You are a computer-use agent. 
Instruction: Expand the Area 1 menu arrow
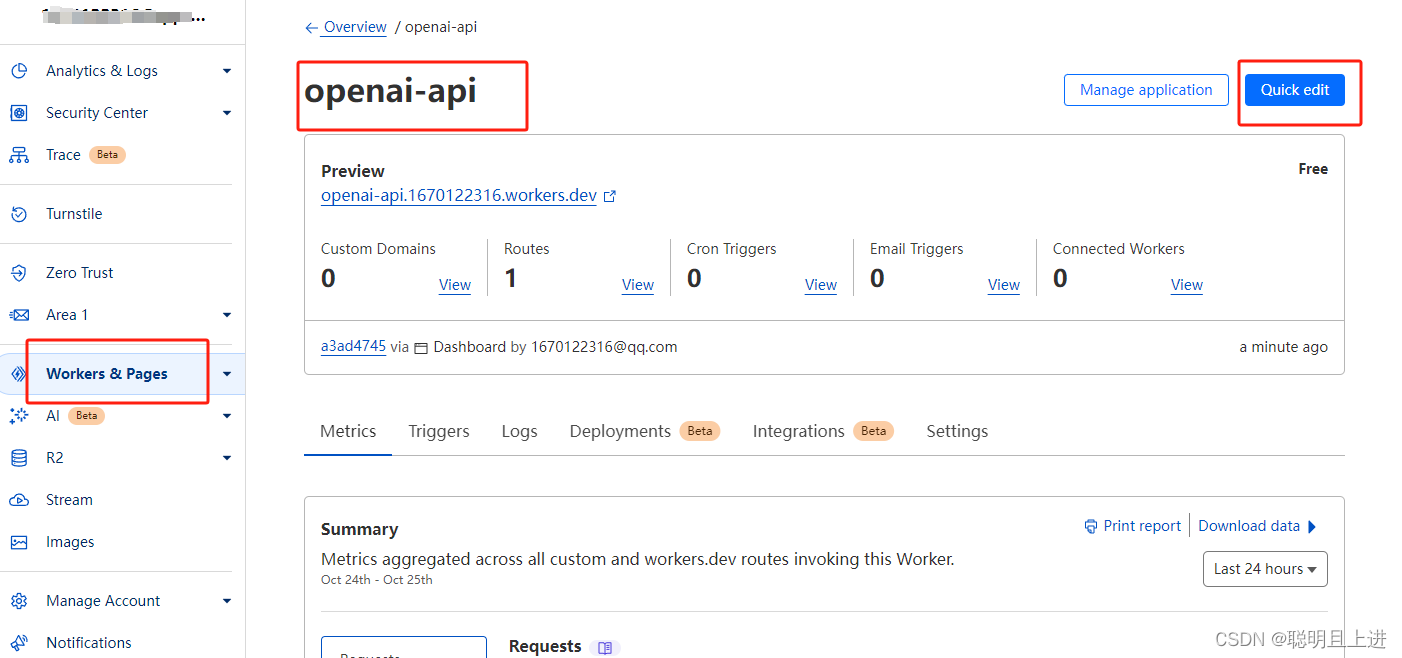[227, 315]
